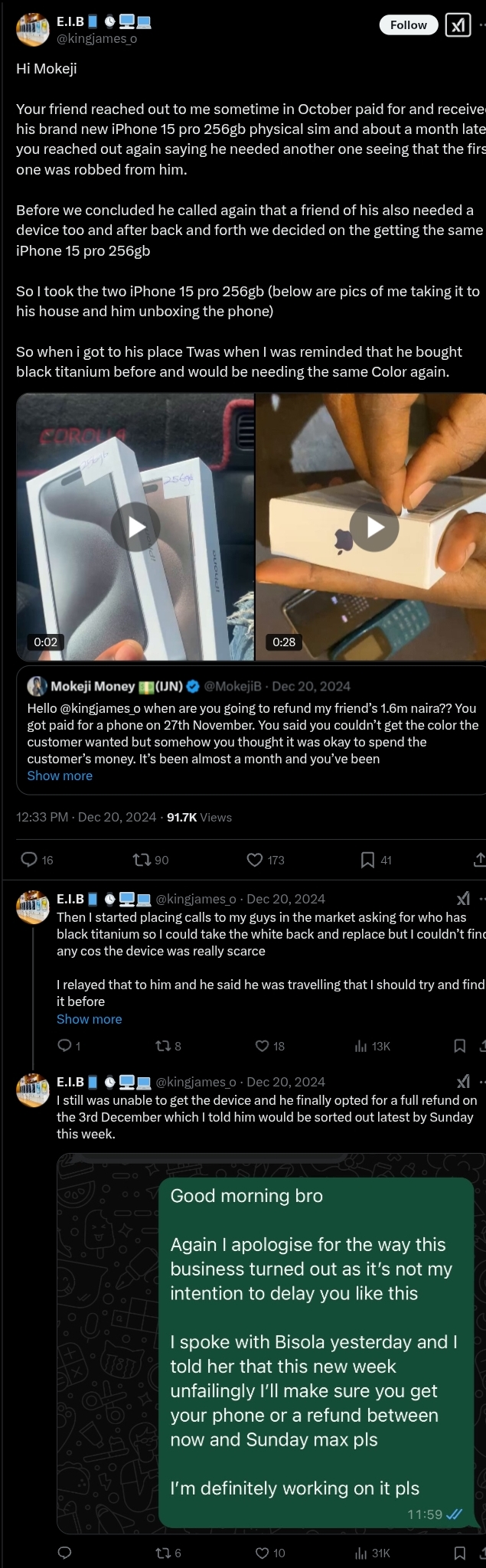This screenshot has height=1568, width=486.
Task: Reply to the main post
Action: (29, 859)
